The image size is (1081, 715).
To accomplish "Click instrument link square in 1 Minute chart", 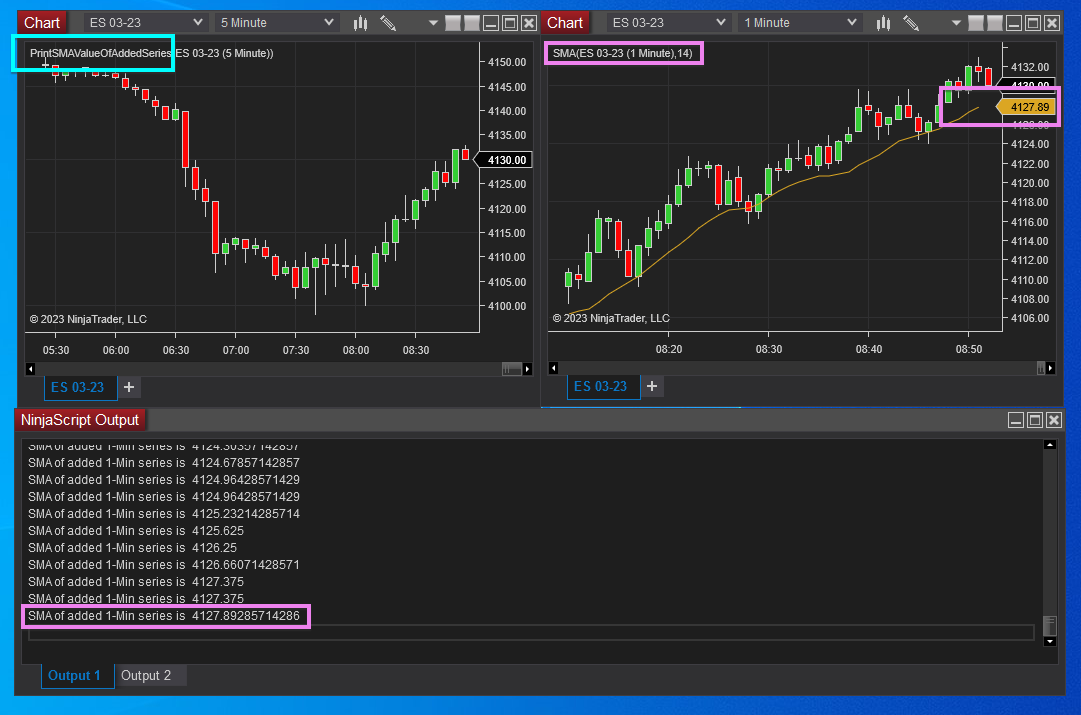I will coord(976,23).
